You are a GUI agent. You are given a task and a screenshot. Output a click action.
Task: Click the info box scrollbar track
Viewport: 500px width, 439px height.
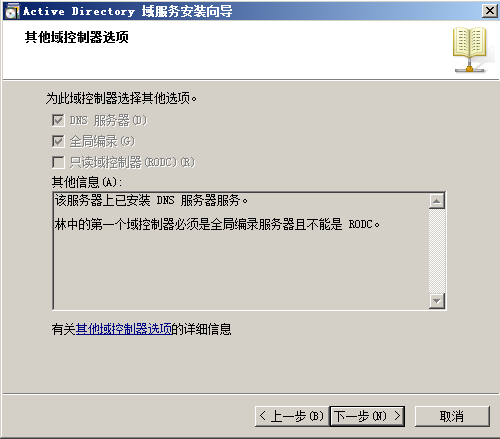coord(437,251)
